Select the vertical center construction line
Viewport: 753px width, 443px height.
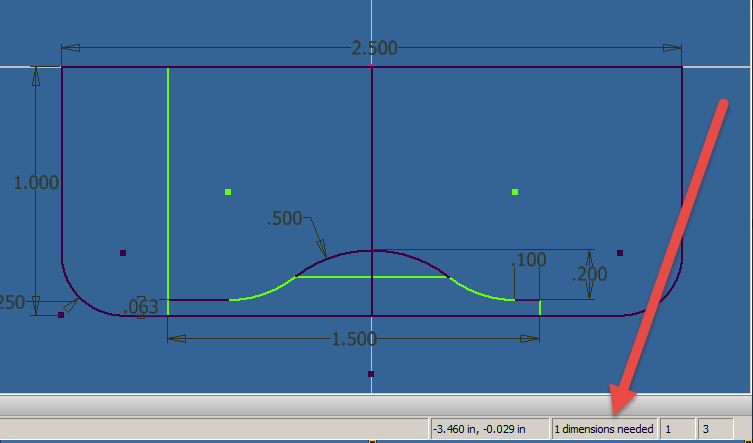372,192
